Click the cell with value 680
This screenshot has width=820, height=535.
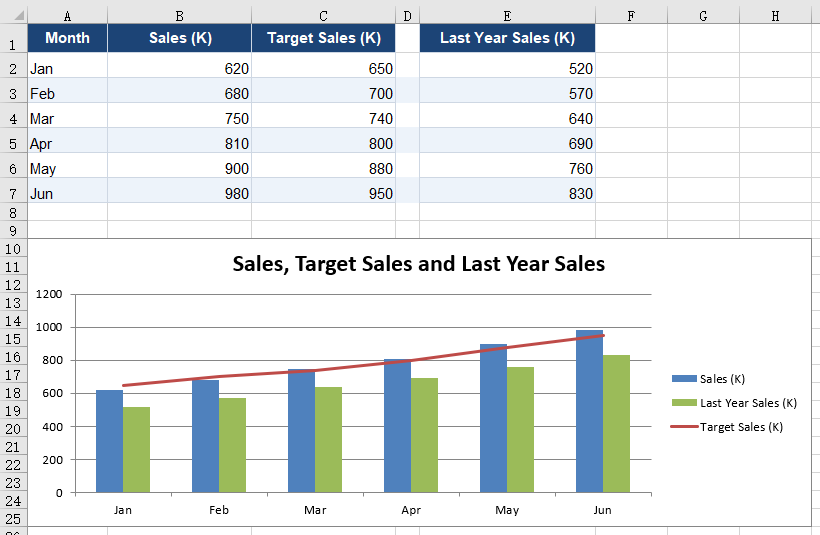tap(179, 90)
